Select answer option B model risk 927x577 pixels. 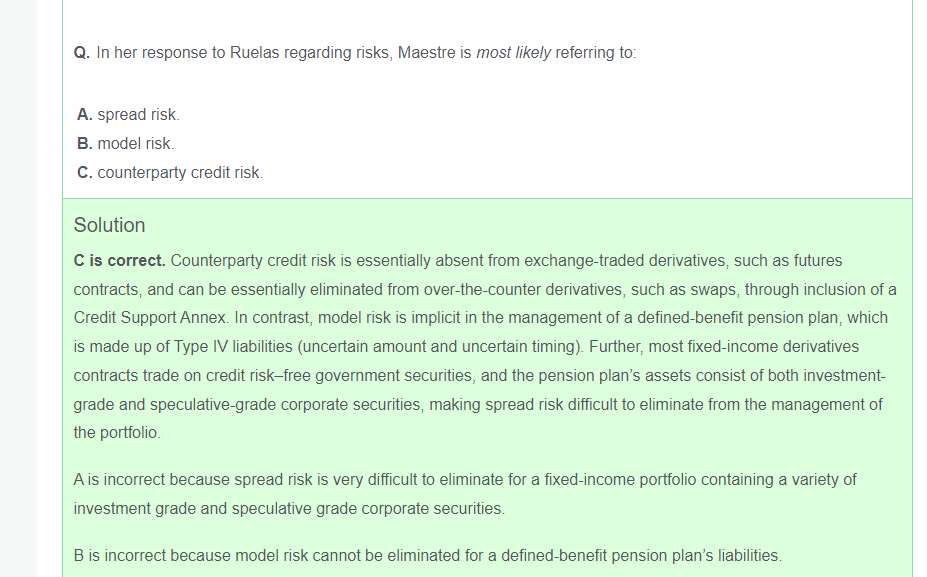135,143
